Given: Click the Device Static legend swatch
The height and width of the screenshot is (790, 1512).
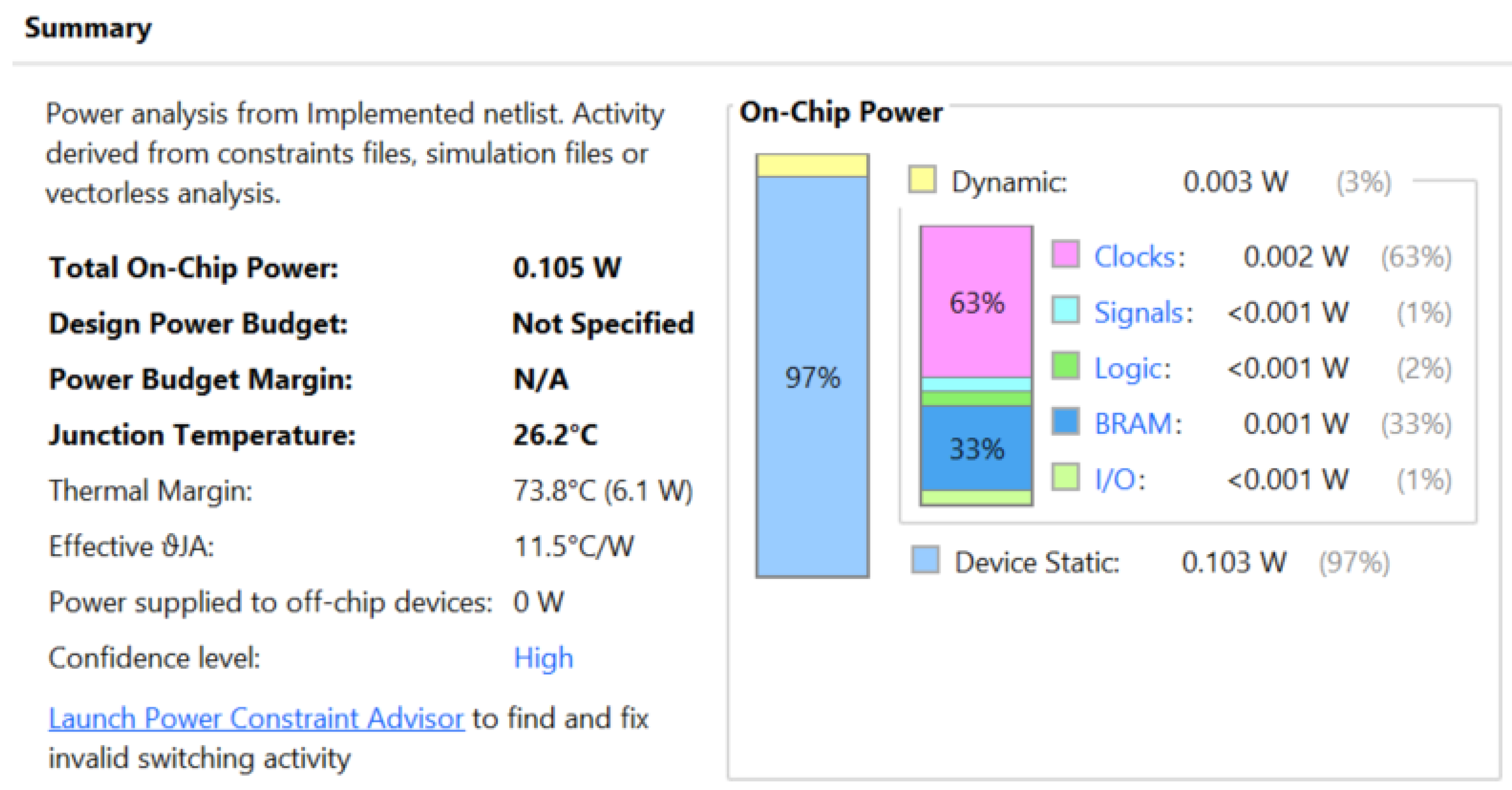Looking at the screenshot, I should [925, 559].
